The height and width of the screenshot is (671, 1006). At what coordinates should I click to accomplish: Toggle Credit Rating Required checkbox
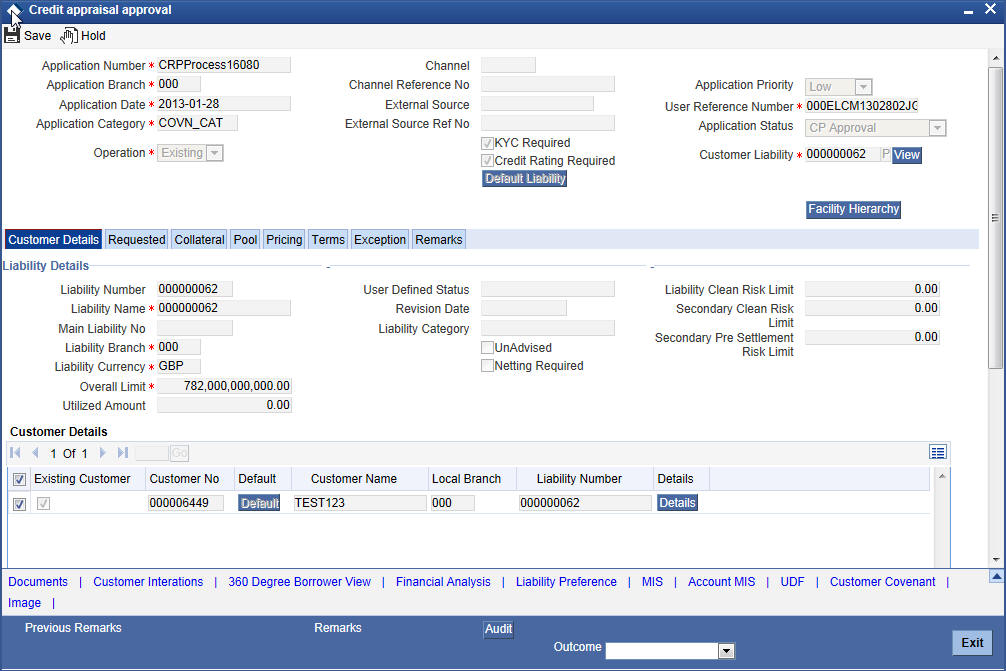[487, 161]
